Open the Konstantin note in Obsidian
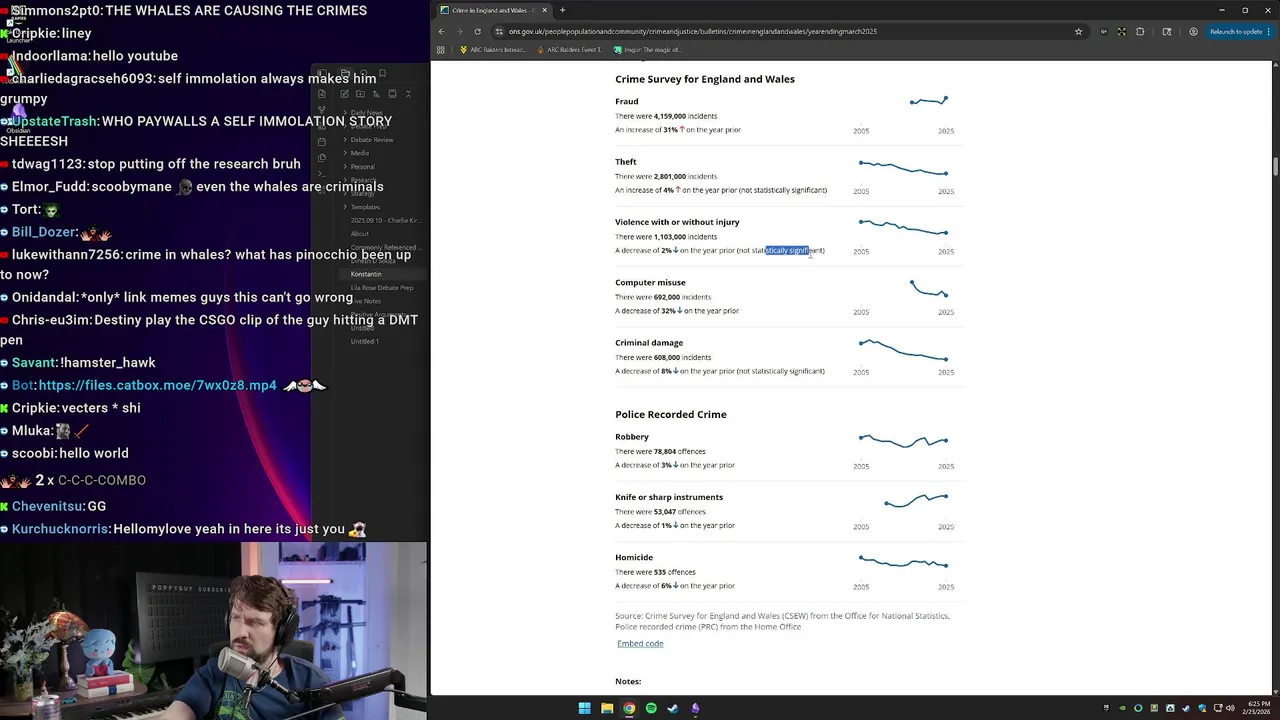The width and height of the screenshot is (1280, 720). (x=366, y=274)
